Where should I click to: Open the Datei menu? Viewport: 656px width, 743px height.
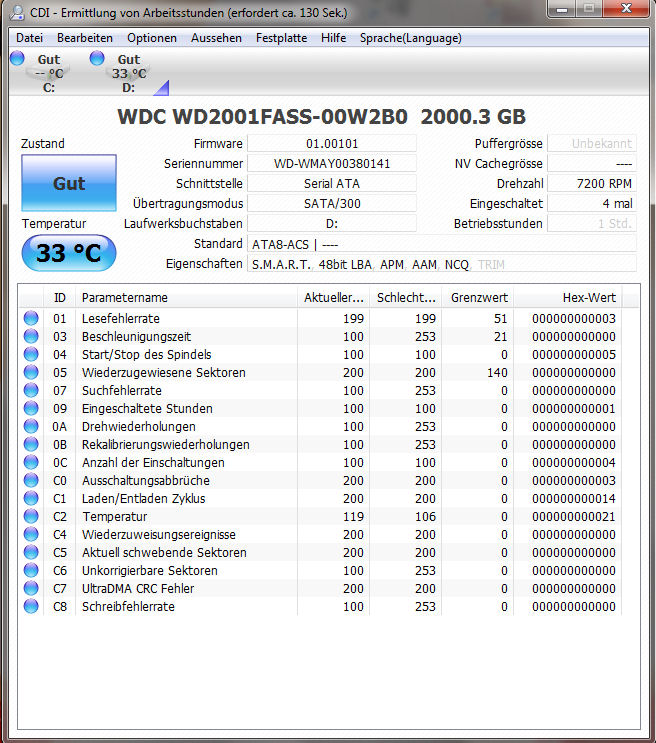(29, 38)
